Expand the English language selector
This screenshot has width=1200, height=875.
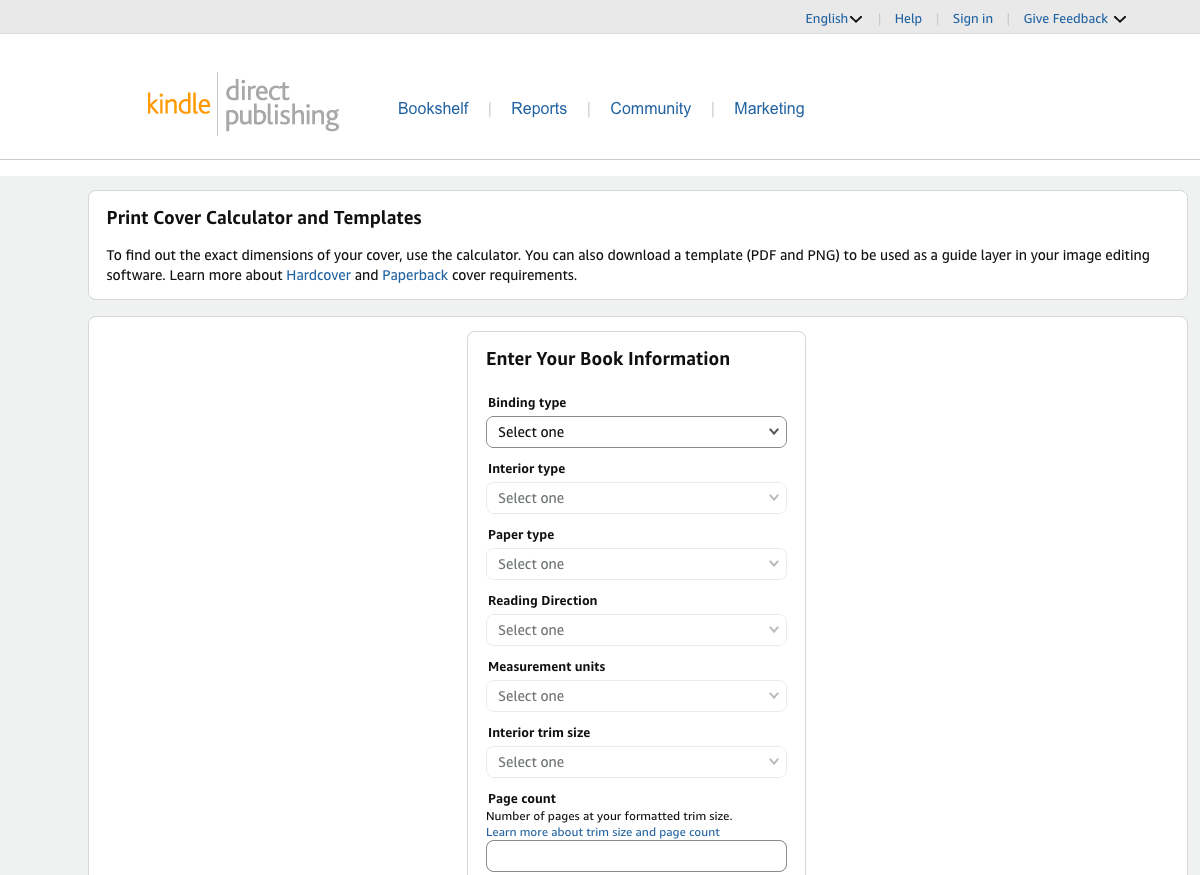[x=834, y=18]
